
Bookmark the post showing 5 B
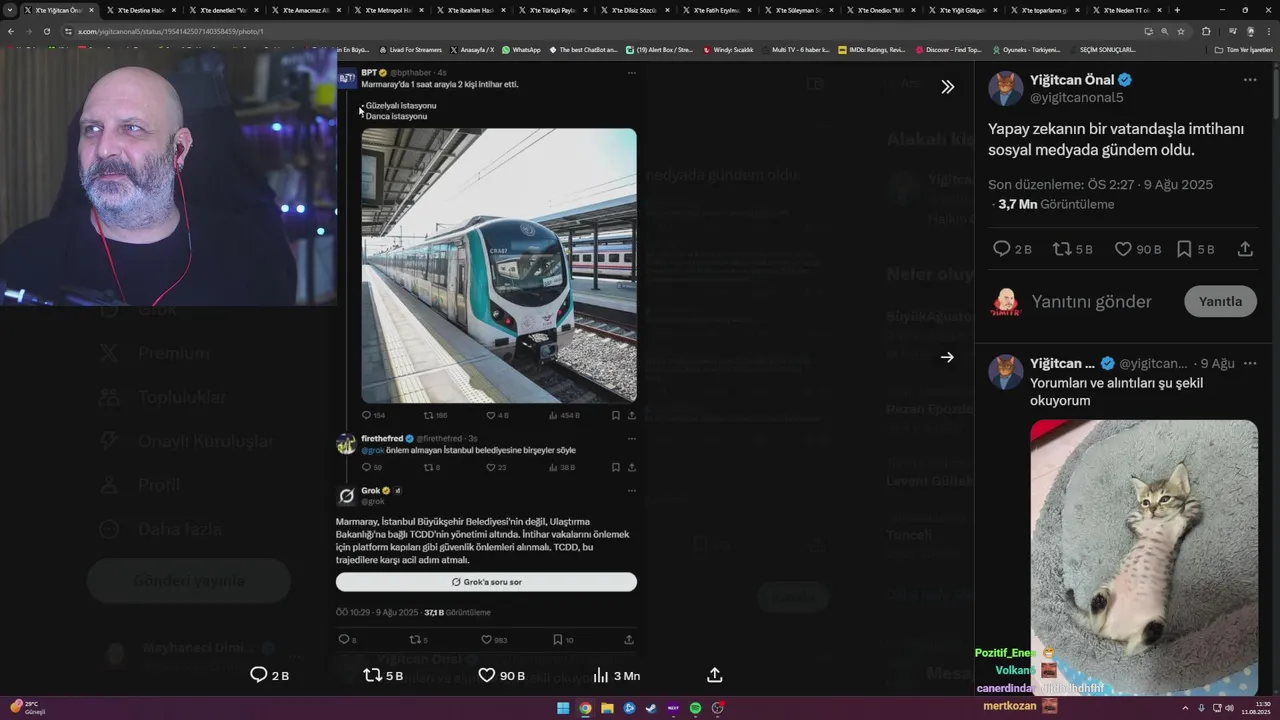[x=1195, y=249]
